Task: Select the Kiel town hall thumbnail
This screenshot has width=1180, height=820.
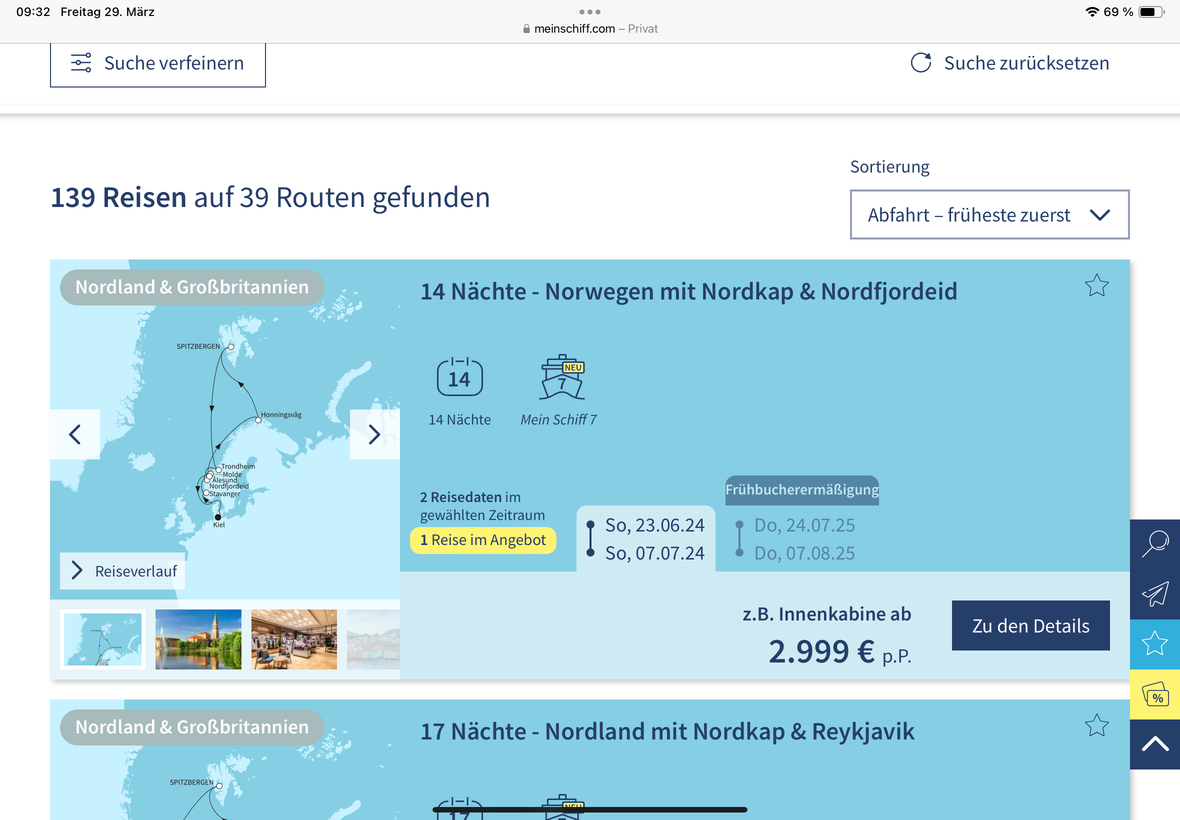Action: click(198, 639)
